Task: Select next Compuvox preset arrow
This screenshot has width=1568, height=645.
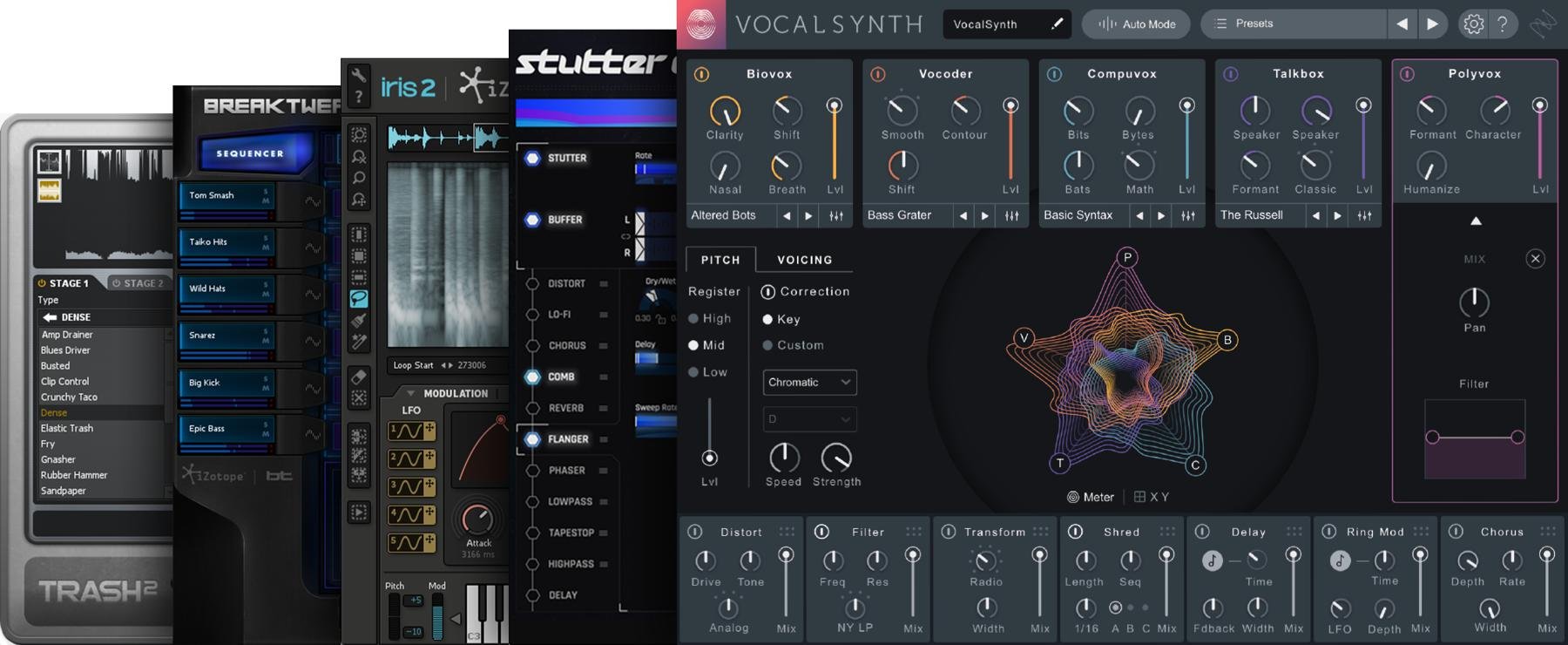Action: click(x=1161, y=215)
